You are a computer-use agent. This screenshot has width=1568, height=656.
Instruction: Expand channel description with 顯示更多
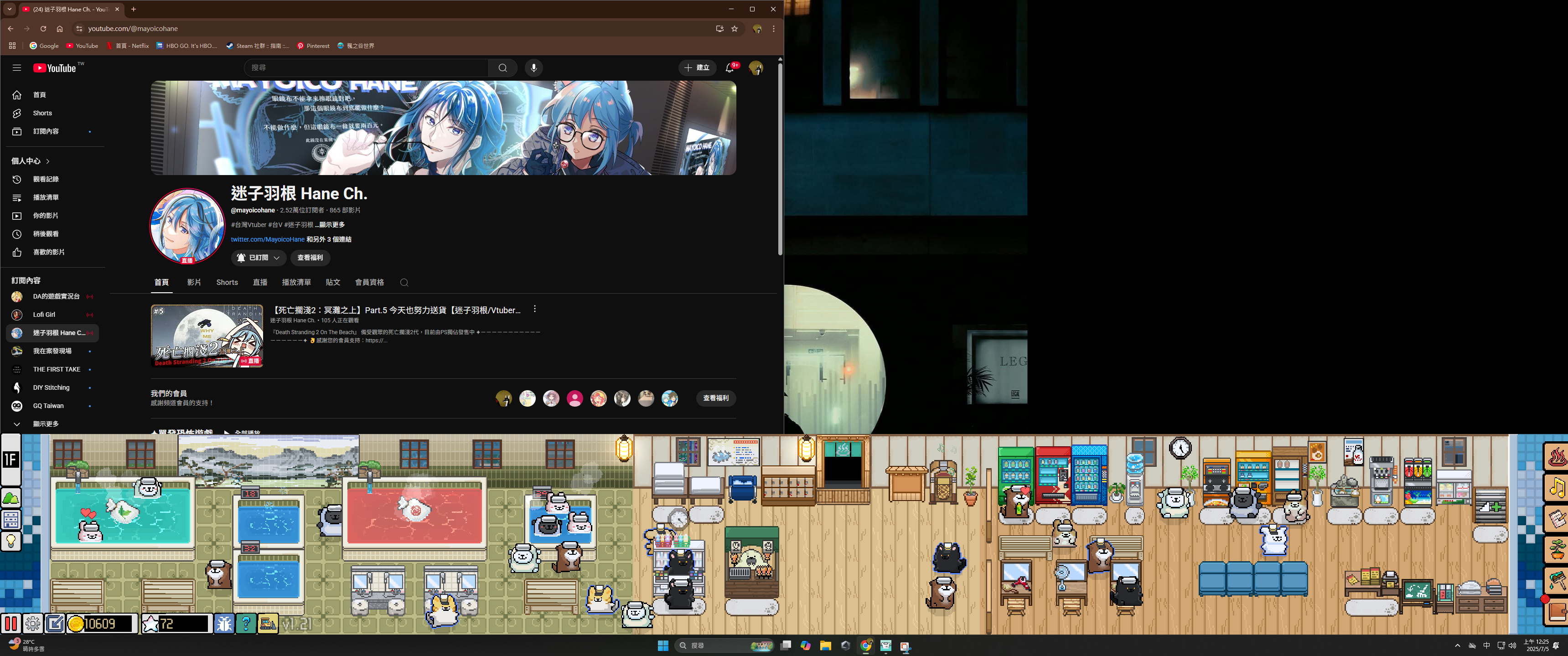[331, 225]
